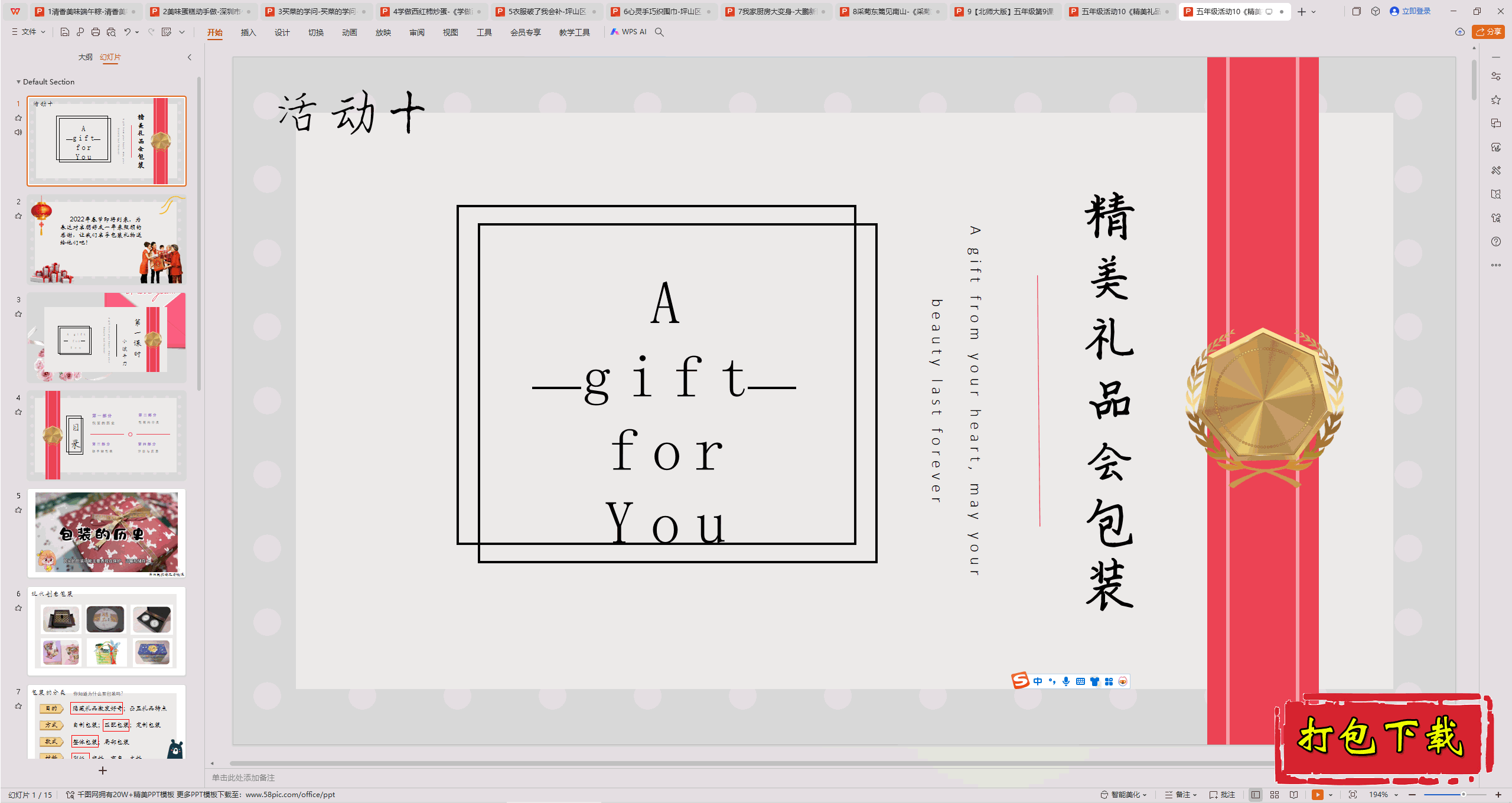The height and width of the screenshot is (803, 1512).
Task: Click notes field 单击此处添加备注
Action: click(x=243, y=778)
